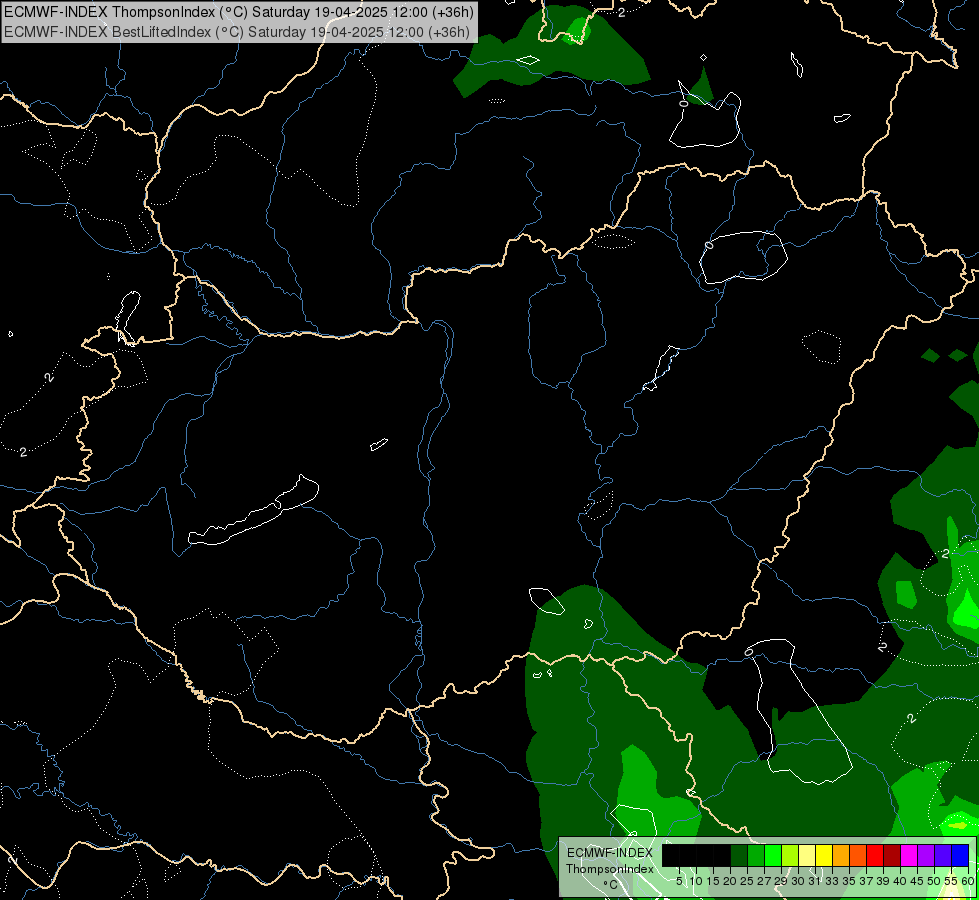This screenshot has height=900, width=979.
Task: Click legend tick value 50
Action: point(934,881)
